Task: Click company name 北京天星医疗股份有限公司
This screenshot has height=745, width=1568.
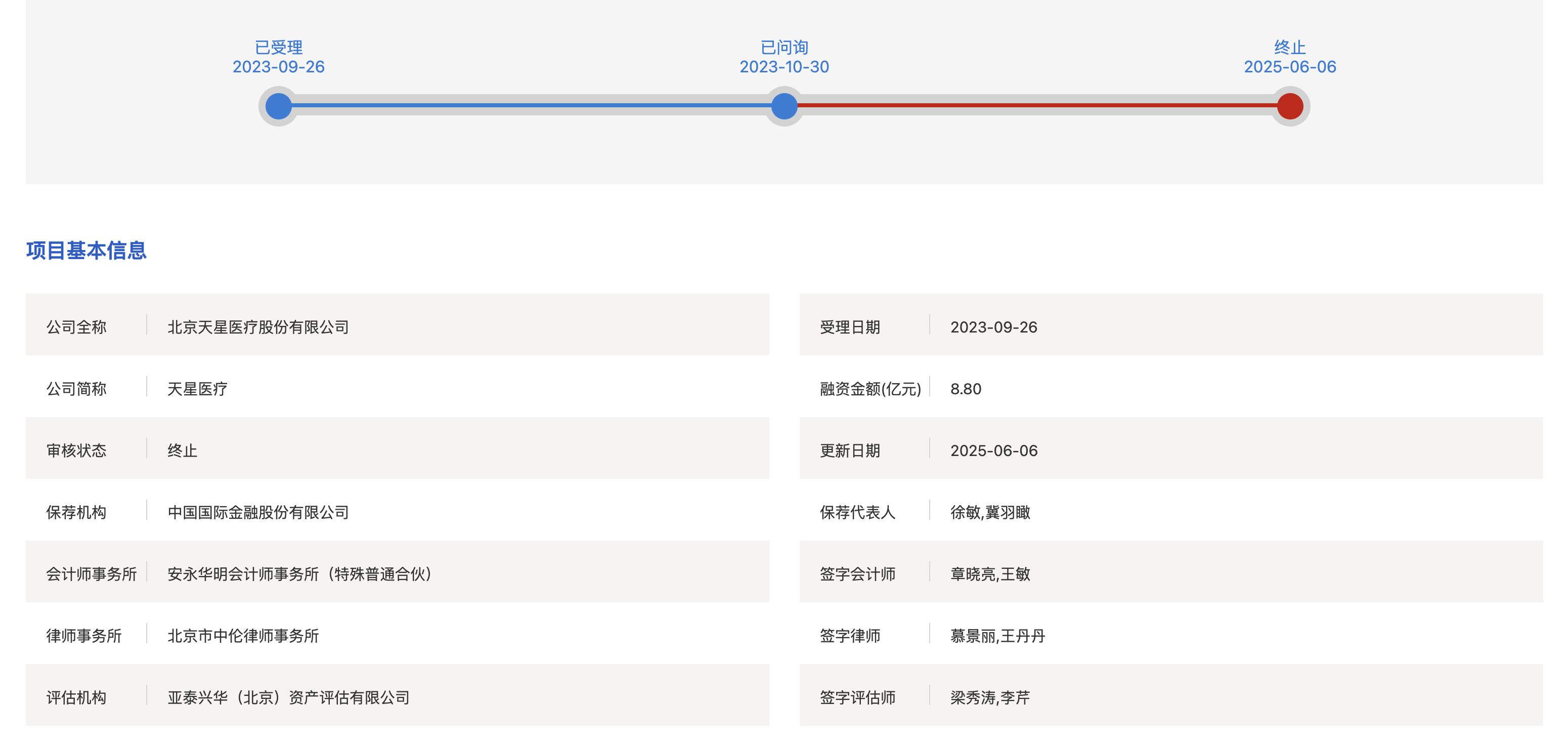Action: tap(257, 327)
